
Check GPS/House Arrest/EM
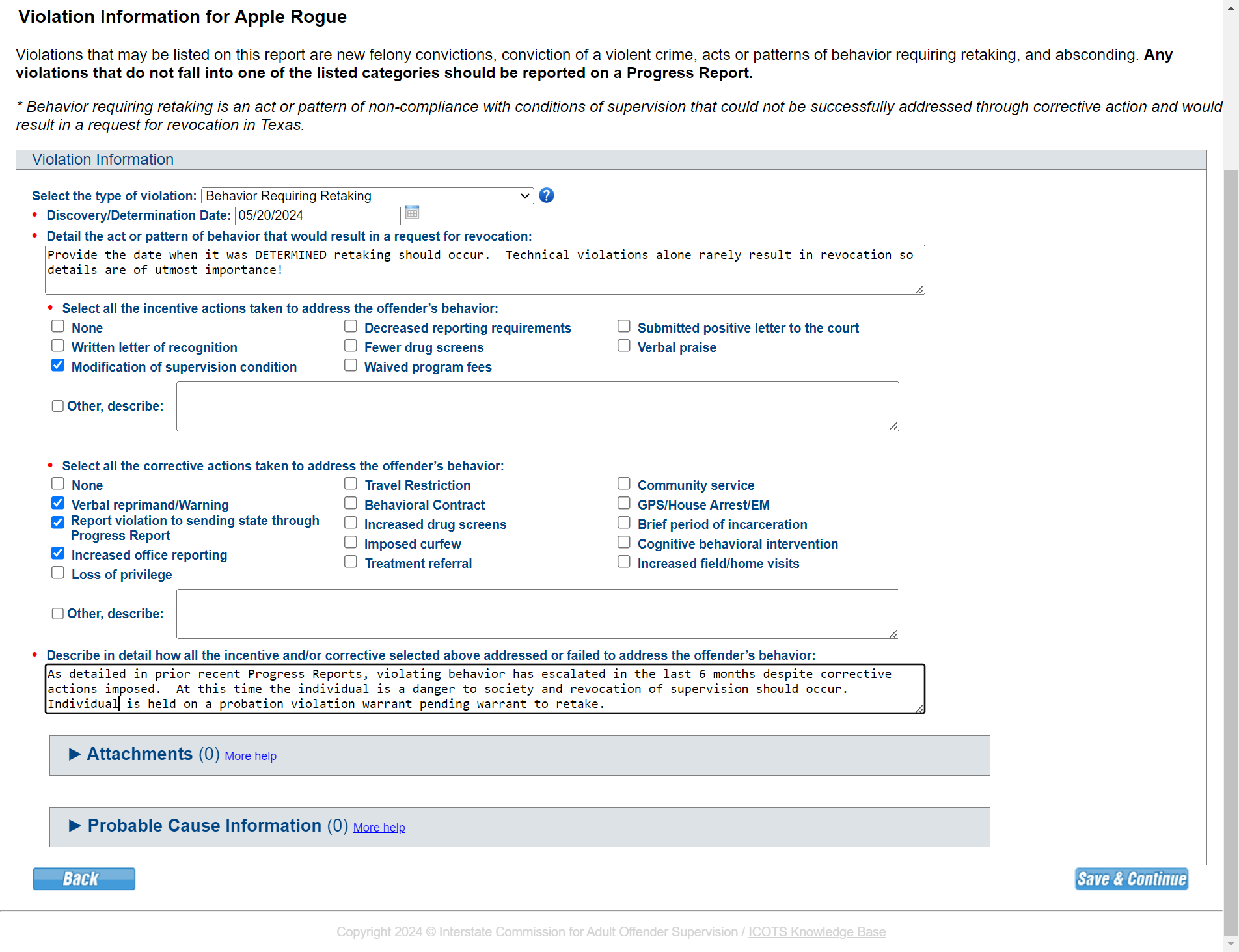coord(624,503)
